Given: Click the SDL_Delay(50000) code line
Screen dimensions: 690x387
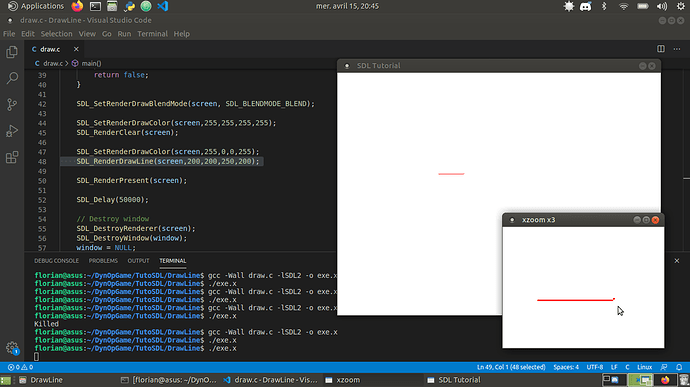Looking at the screenshot, I should point(113,199).
